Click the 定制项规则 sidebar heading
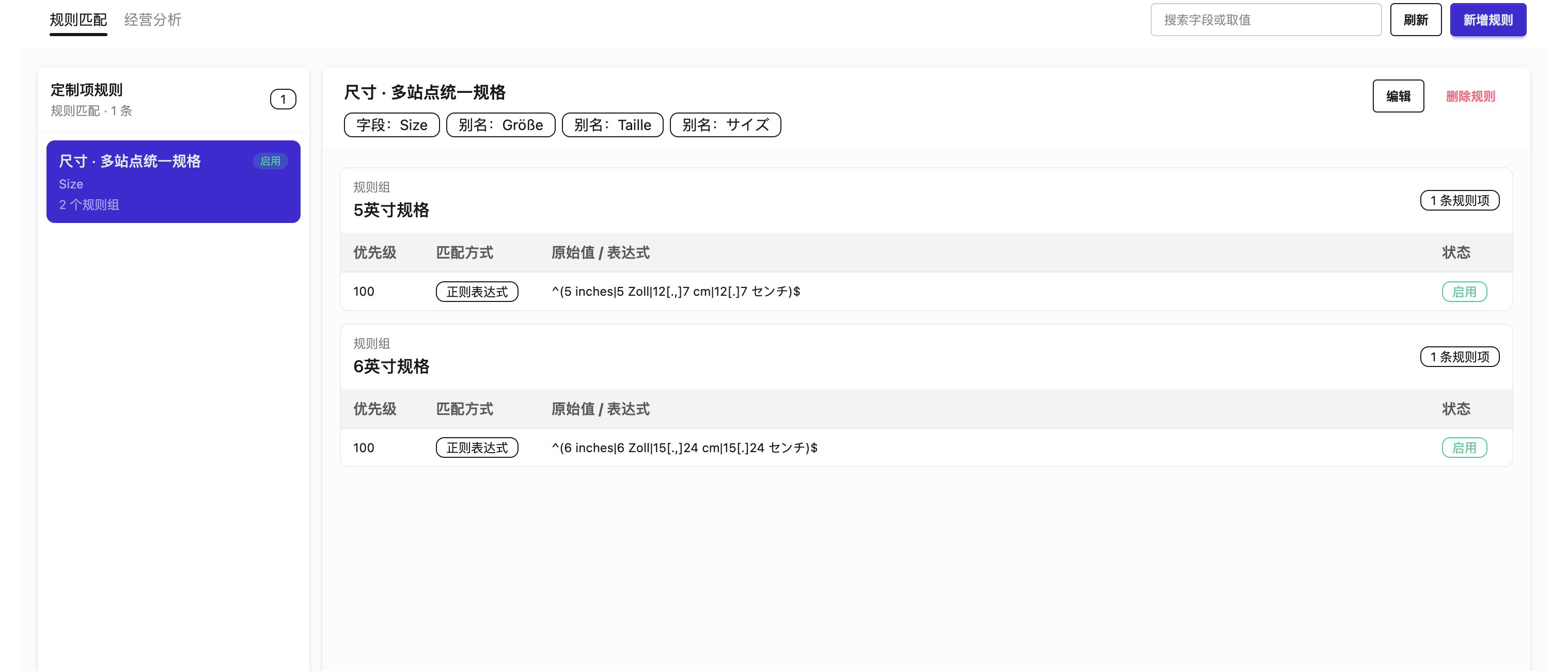 click(x=86, y=90)
